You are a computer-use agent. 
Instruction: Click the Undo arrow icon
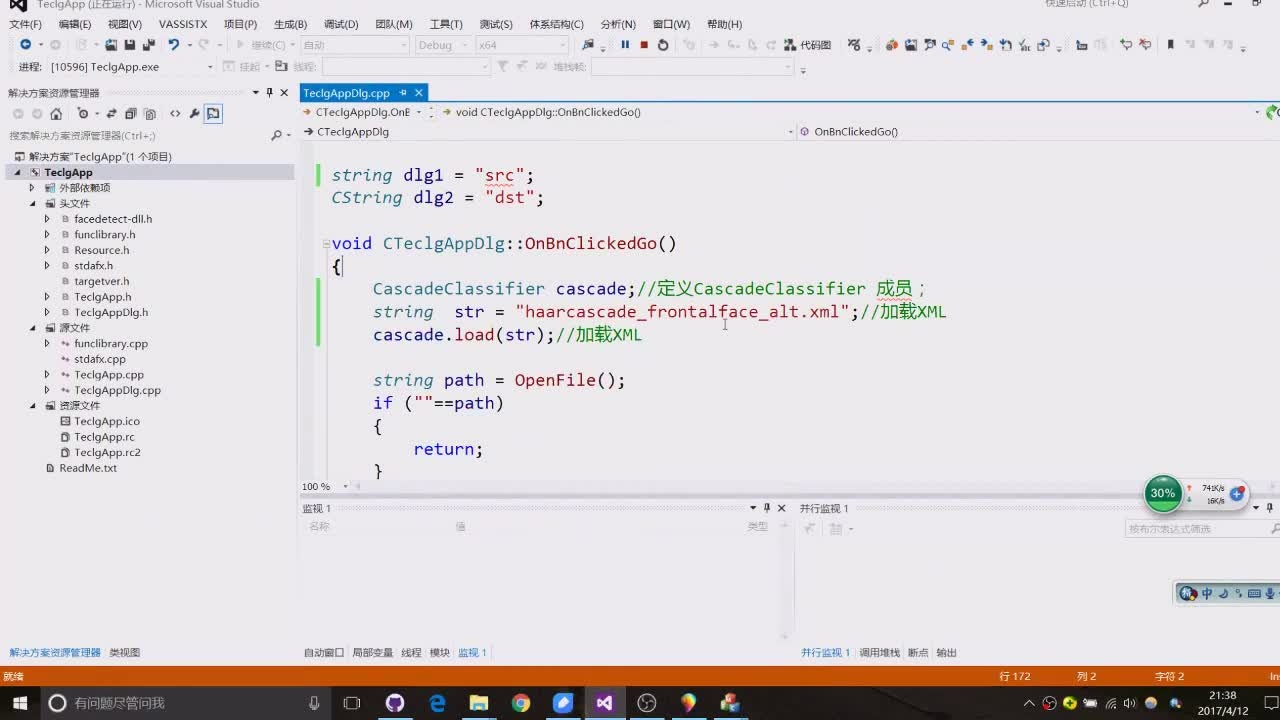[173, 45]
